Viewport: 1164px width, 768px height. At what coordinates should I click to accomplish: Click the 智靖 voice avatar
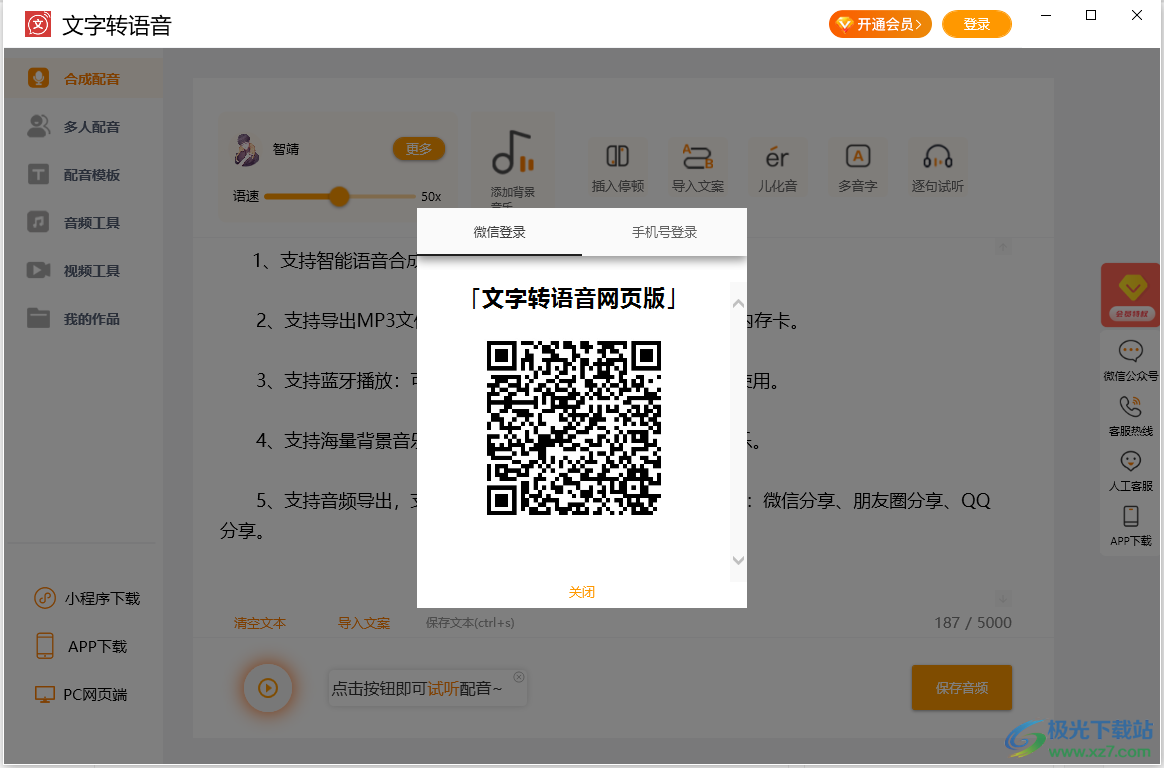[247, 149]
